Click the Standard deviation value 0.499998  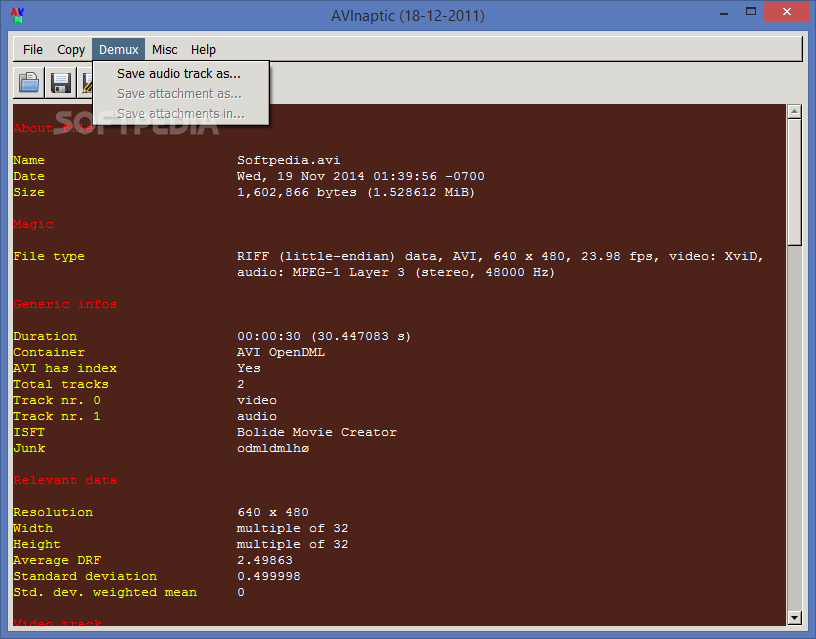coord(269,577)
